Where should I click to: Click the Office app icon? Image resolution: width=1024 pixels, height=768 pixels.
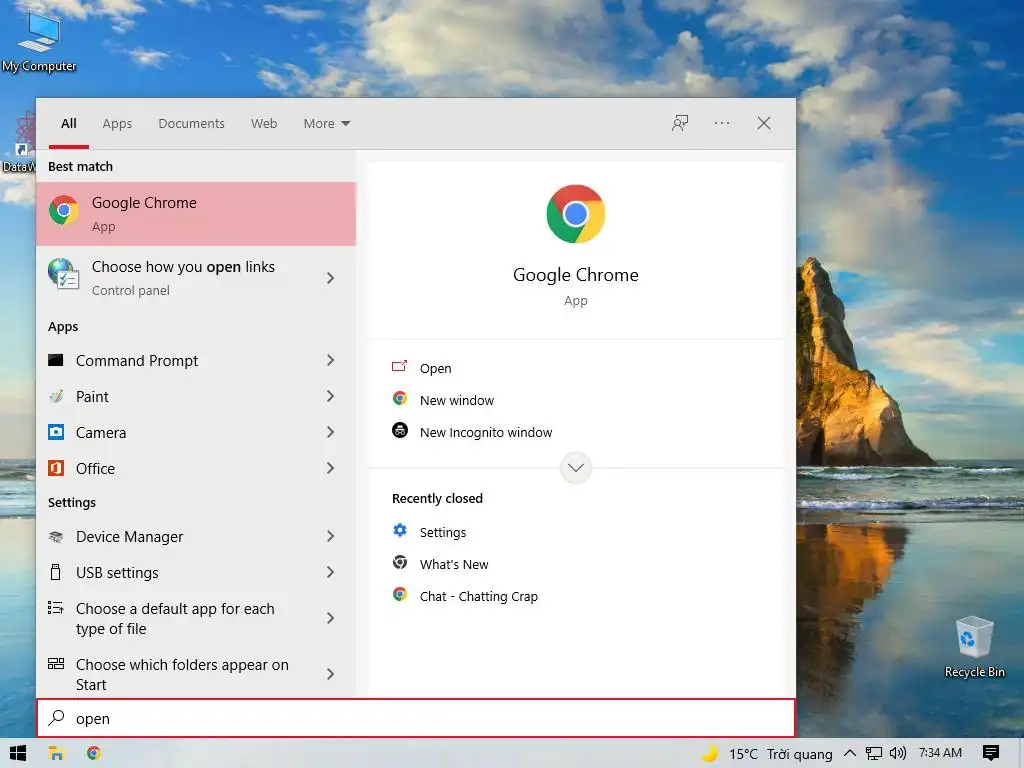[56, 468]
